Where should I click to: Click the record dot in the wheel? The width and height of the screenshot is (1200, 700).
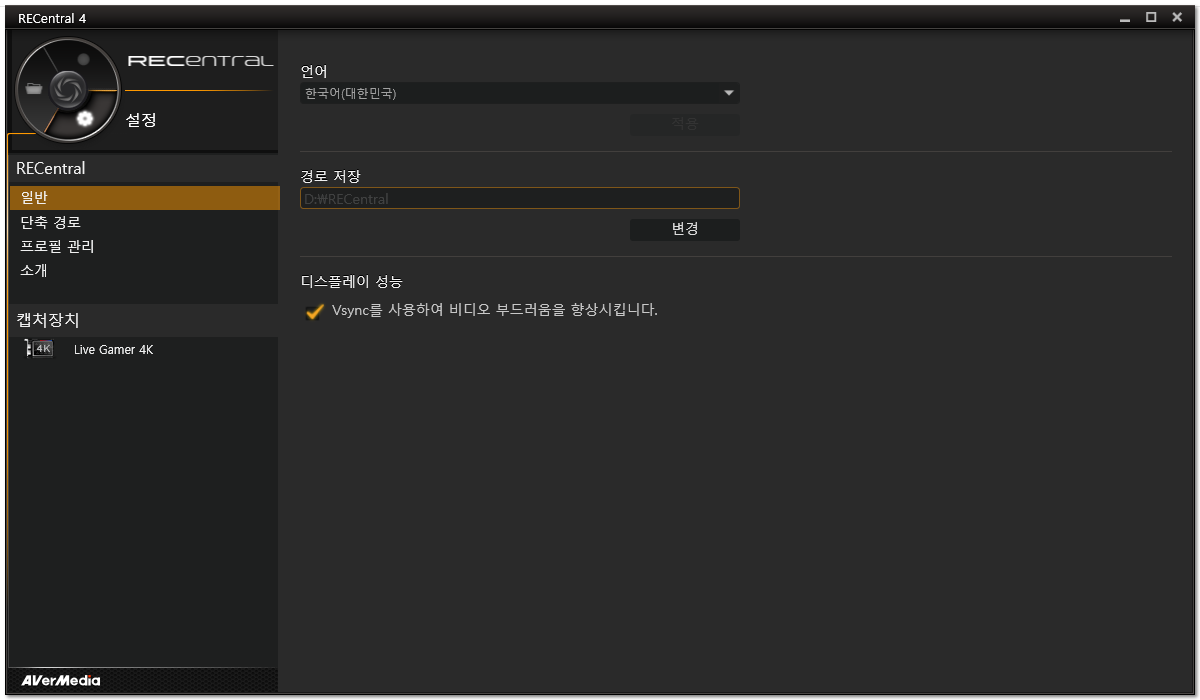point(84,59)
